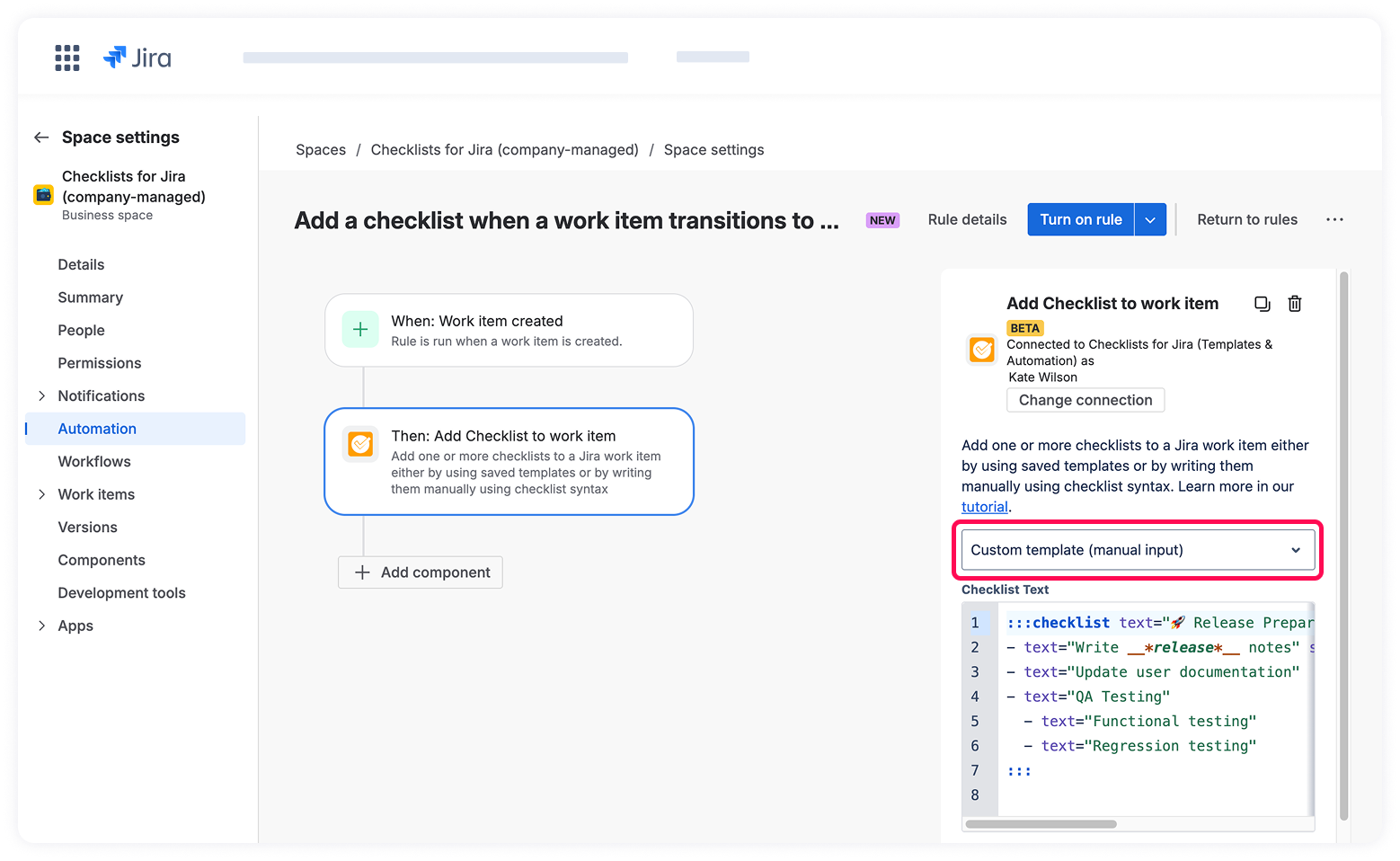The height and width of the screenshot is (861, 1400).
Task: Click the back arrow beside Space settings
Action: pos(41,138)
